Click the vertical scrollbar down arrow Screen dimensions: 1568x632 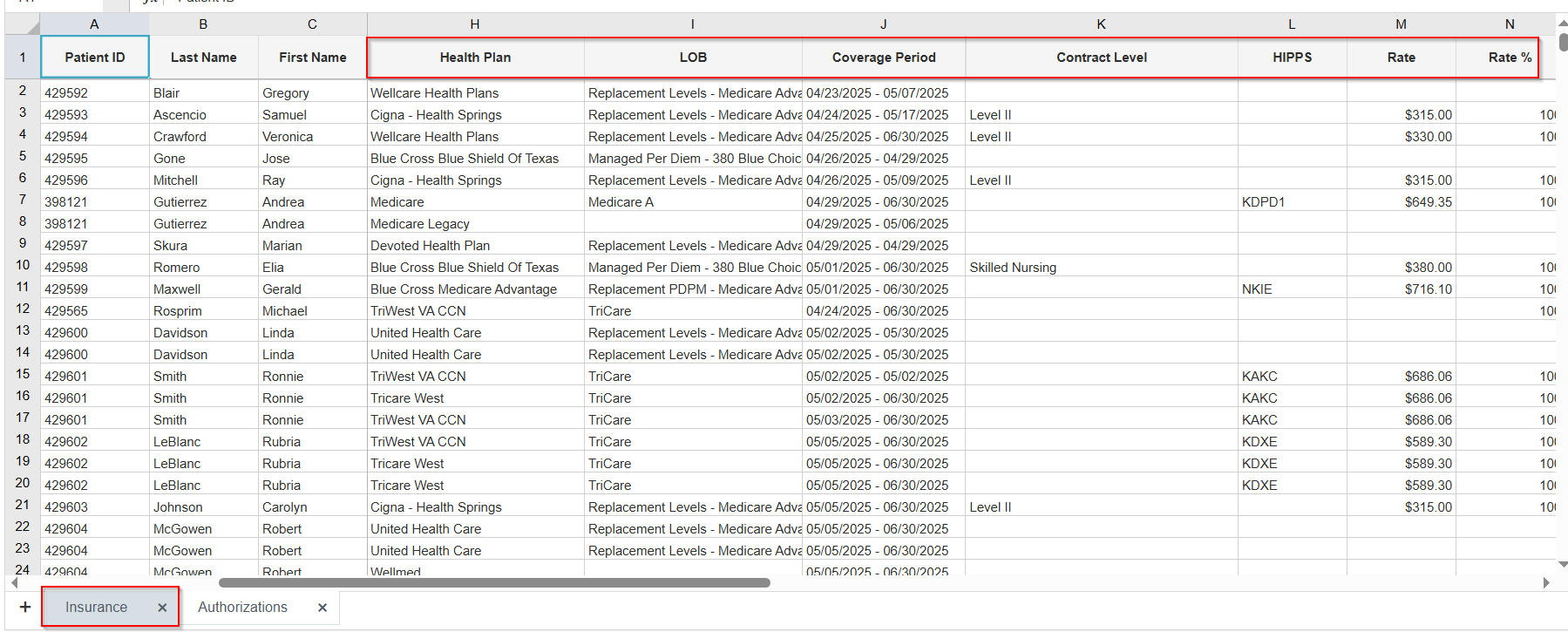click(x=1562, y=565)
